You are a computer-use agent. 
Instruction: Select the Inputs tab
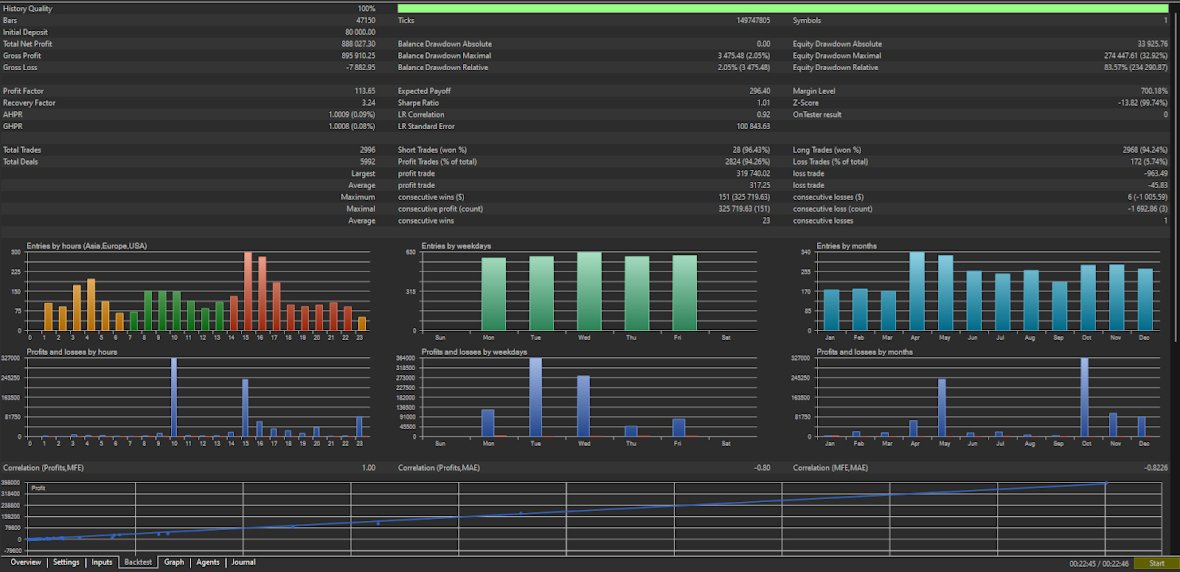coord(102,563)
